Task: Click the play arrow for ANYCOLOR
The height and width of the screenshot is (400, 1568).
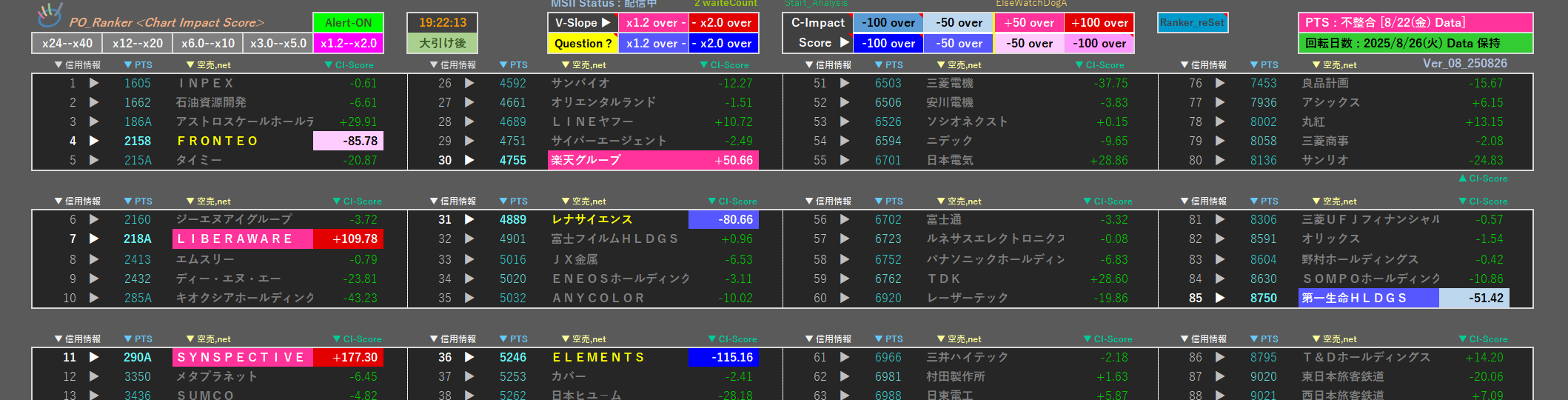Action: click(469, 298)
